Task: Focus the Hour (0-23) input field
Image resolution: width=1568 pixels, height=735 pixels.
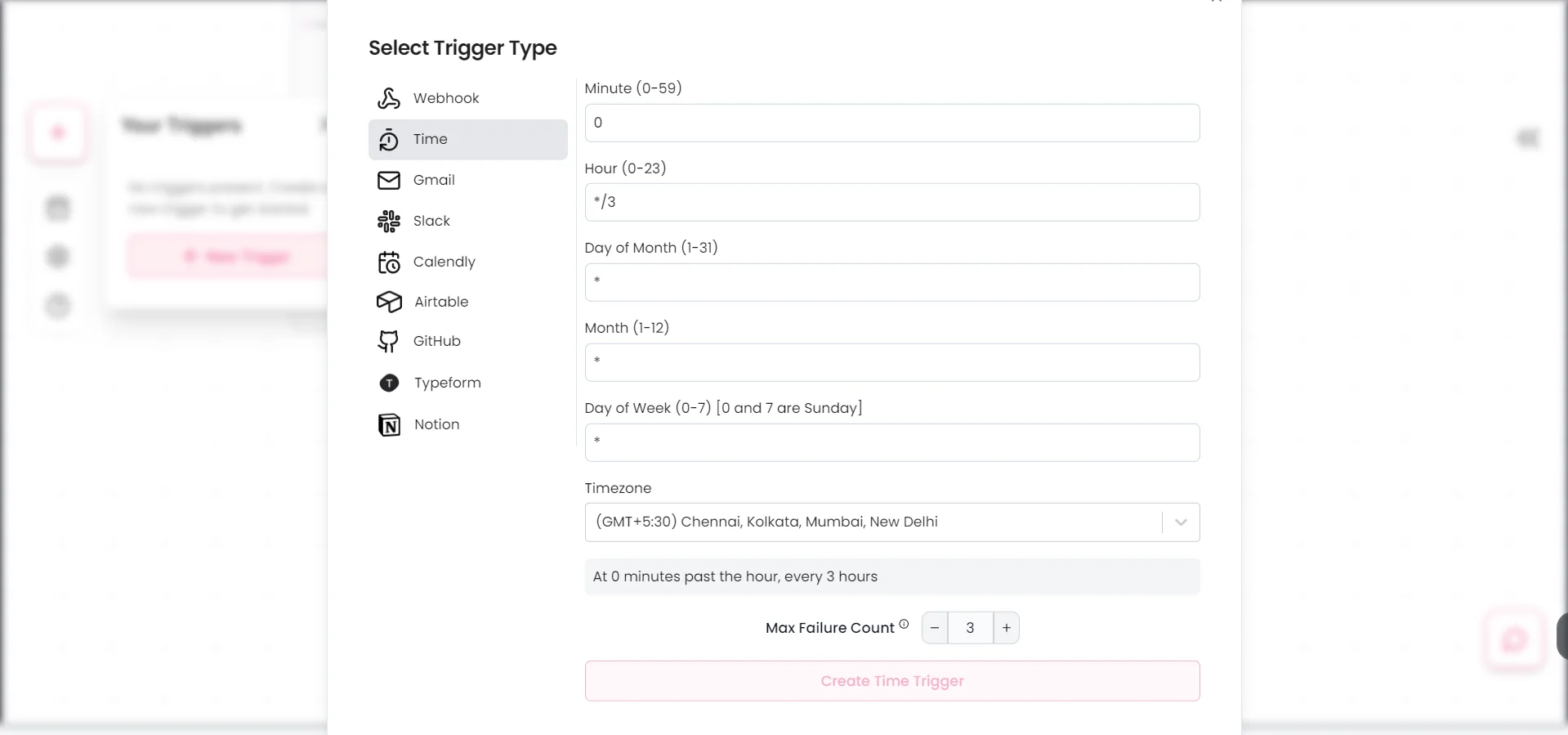Action: (x=892, y=202)
